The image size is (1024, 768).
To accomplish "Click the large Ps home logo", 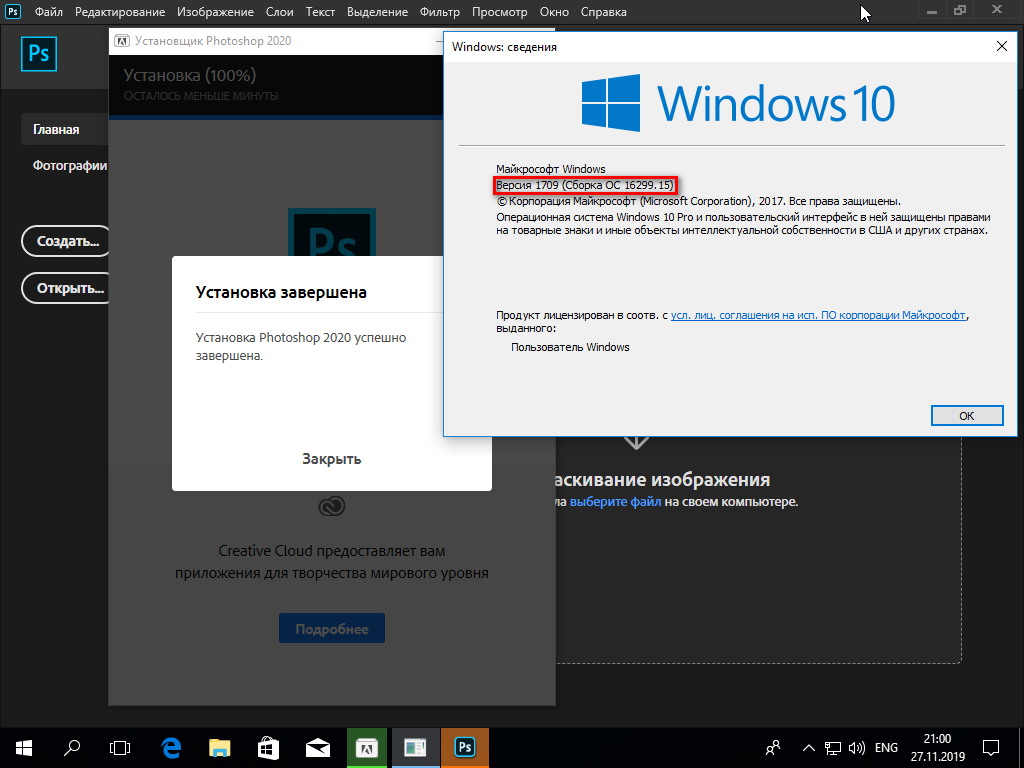I will [x=39, y=54].
